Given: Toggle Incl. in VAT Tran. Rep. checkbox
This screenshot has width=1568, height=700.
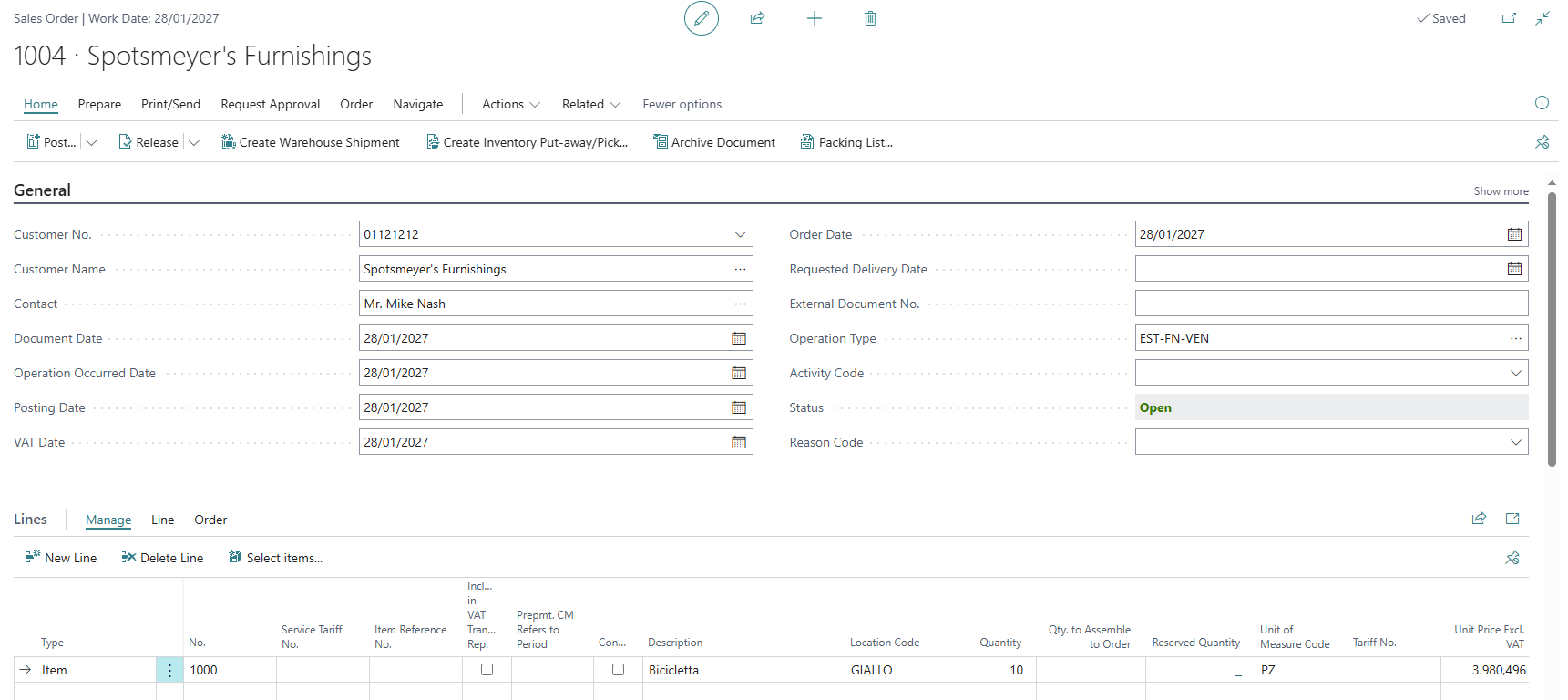Looking at the screenshot, I should click(487, 670).
